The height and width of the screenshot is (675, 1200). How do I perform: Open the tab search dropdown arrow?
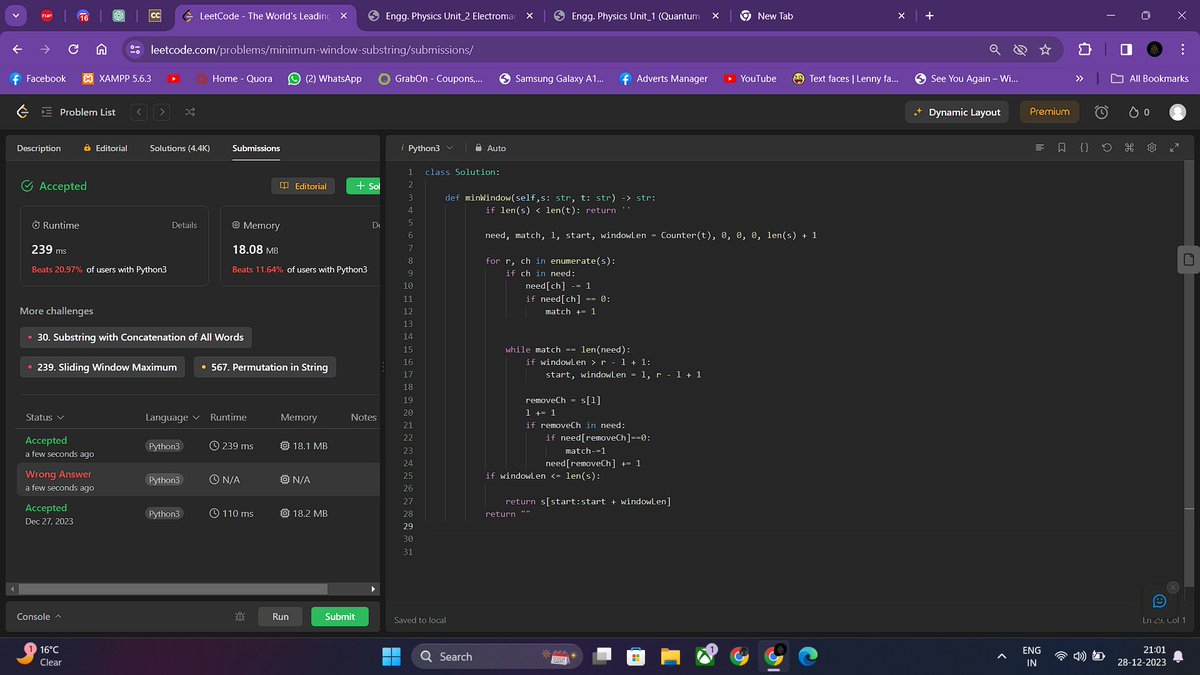click(x=14, y=16)
